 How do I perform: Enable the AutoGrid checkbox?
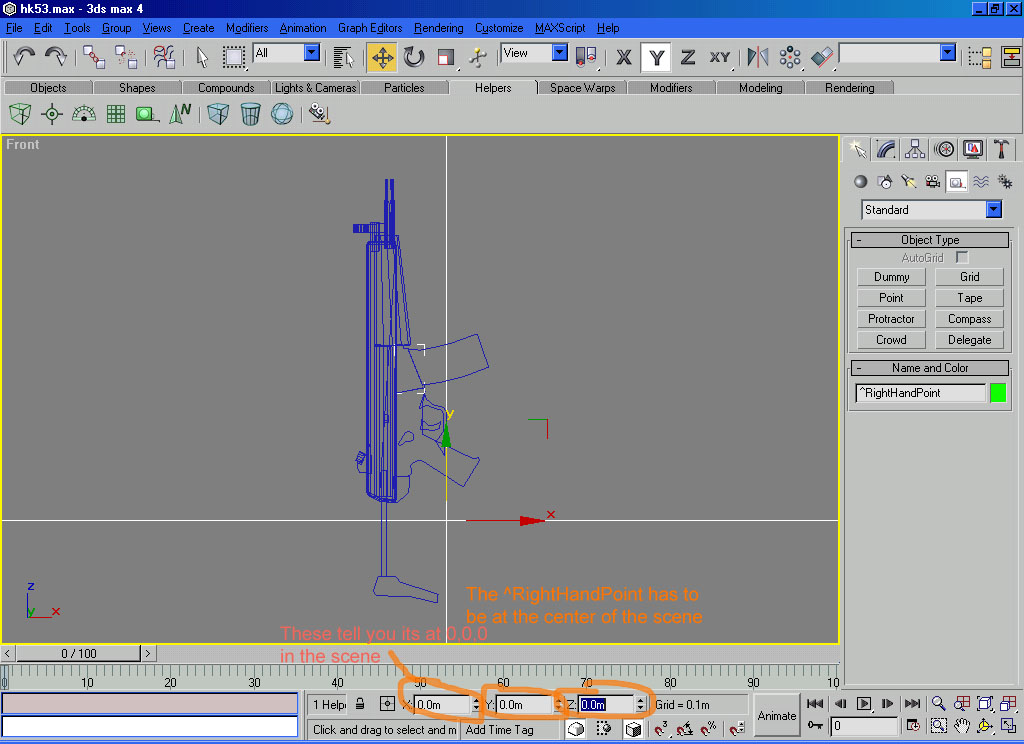pos(962,258)
